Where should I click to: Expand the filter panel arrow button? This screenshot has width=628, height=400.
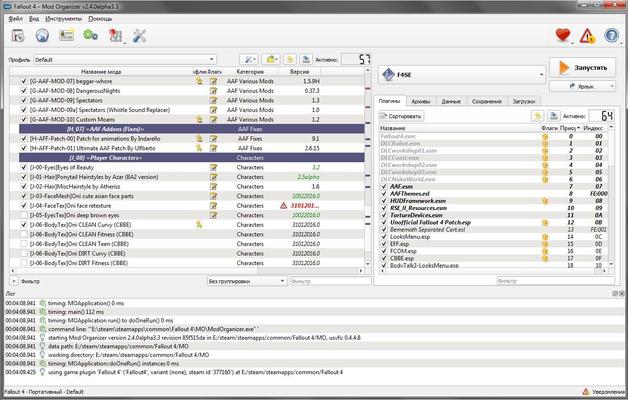(14, 281)
